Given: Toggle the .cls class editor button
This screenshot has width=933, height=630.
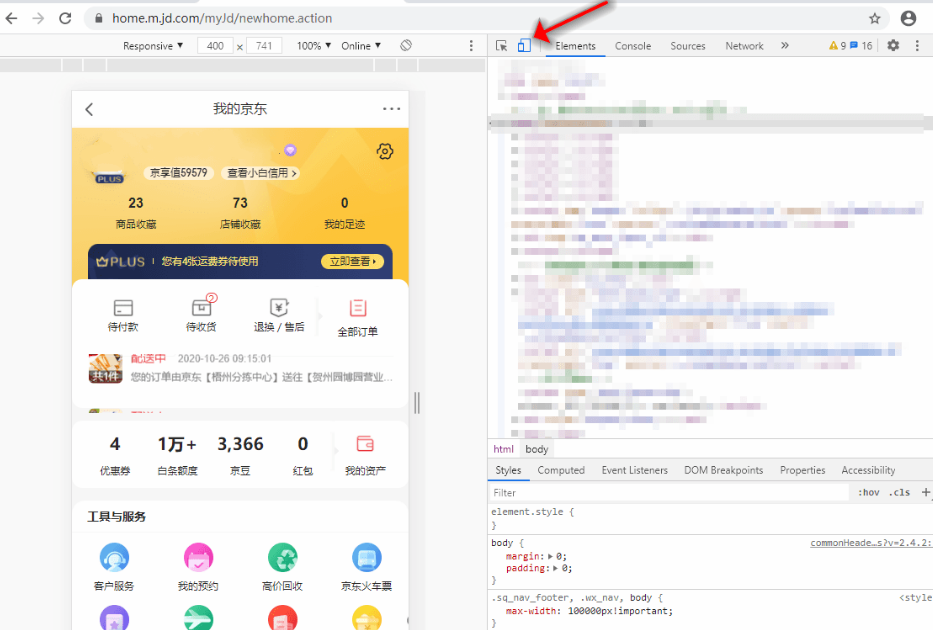Looking at the screenshot, I should point(899,493).
